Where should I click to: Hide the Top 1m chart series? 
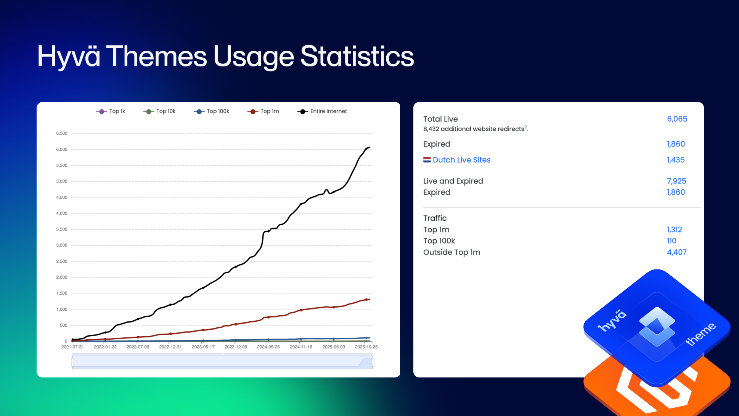pyautogui.click(x=263, y=111)
